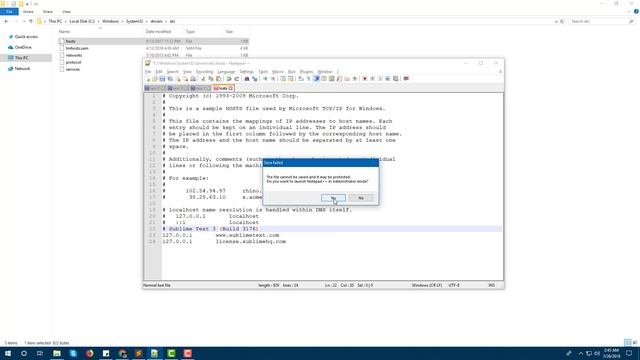This screenshot has width=640, height=360.
Task: Open Firefox from the taskbar
Action: pyautogui.click(x=89, y=353)
